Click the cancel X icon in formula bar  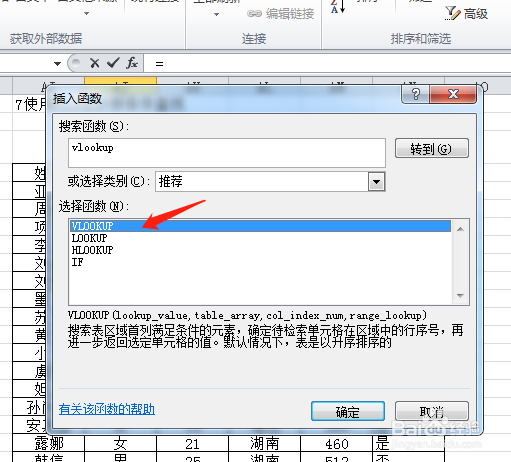tap(95, 63)
